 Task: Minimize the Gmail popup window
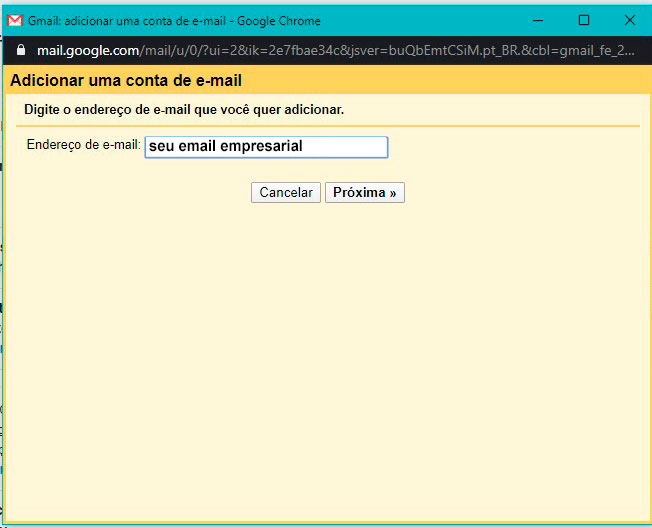point(540,21)
